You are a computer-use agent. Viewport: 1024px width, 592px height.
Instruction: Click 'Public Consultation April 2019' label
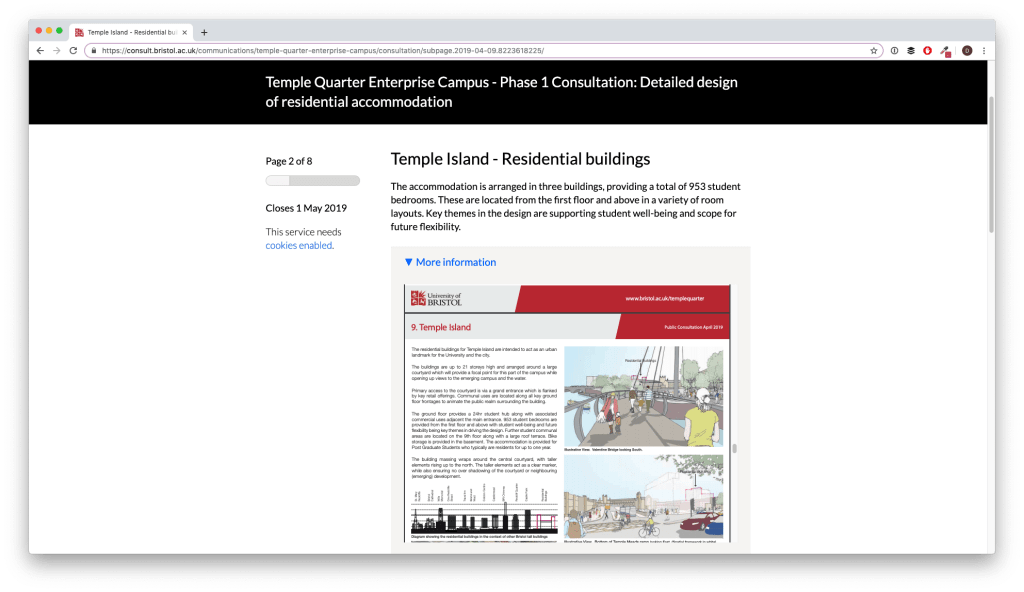(x=694, y=327)
